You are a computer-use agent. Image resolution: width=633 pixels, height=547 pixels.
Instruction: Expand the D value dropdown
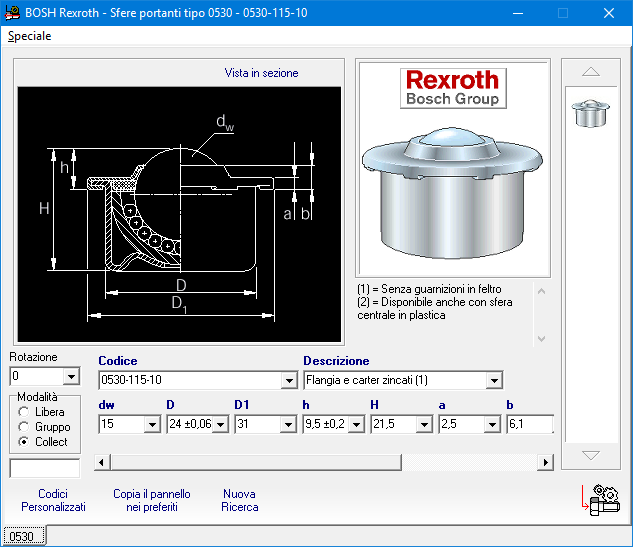coord(220,424)
